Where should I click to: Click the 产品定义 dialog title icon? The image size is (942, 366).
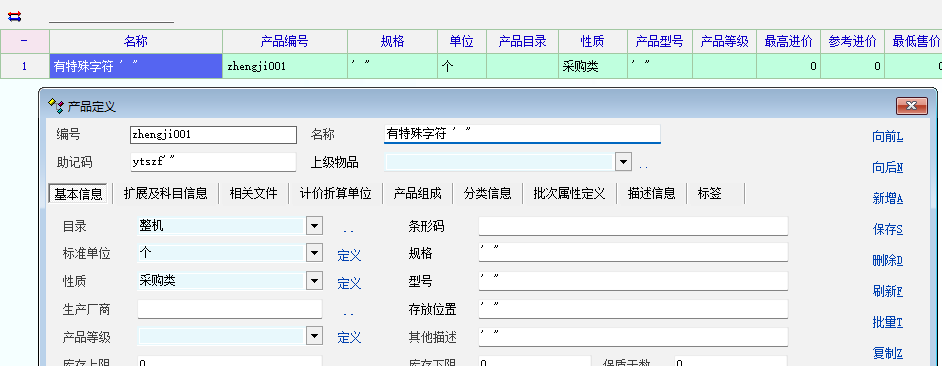pos(56,106)
